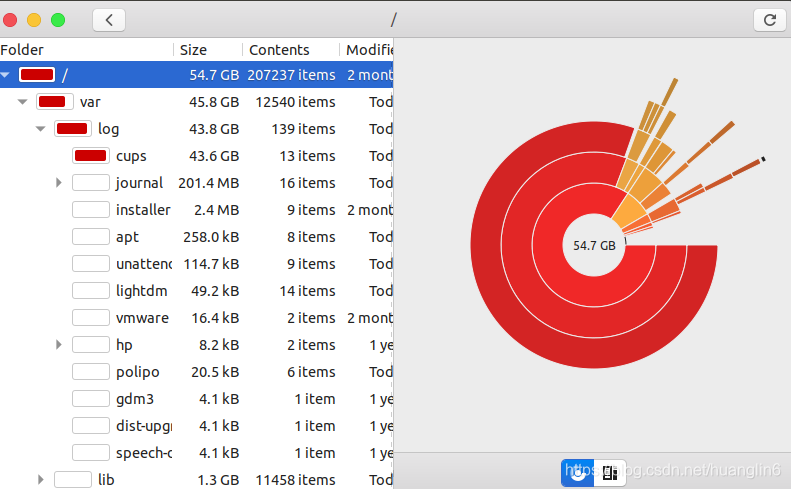
Task: Click the 54.7 GB center of the ring chart
Action: click(594, 245)
